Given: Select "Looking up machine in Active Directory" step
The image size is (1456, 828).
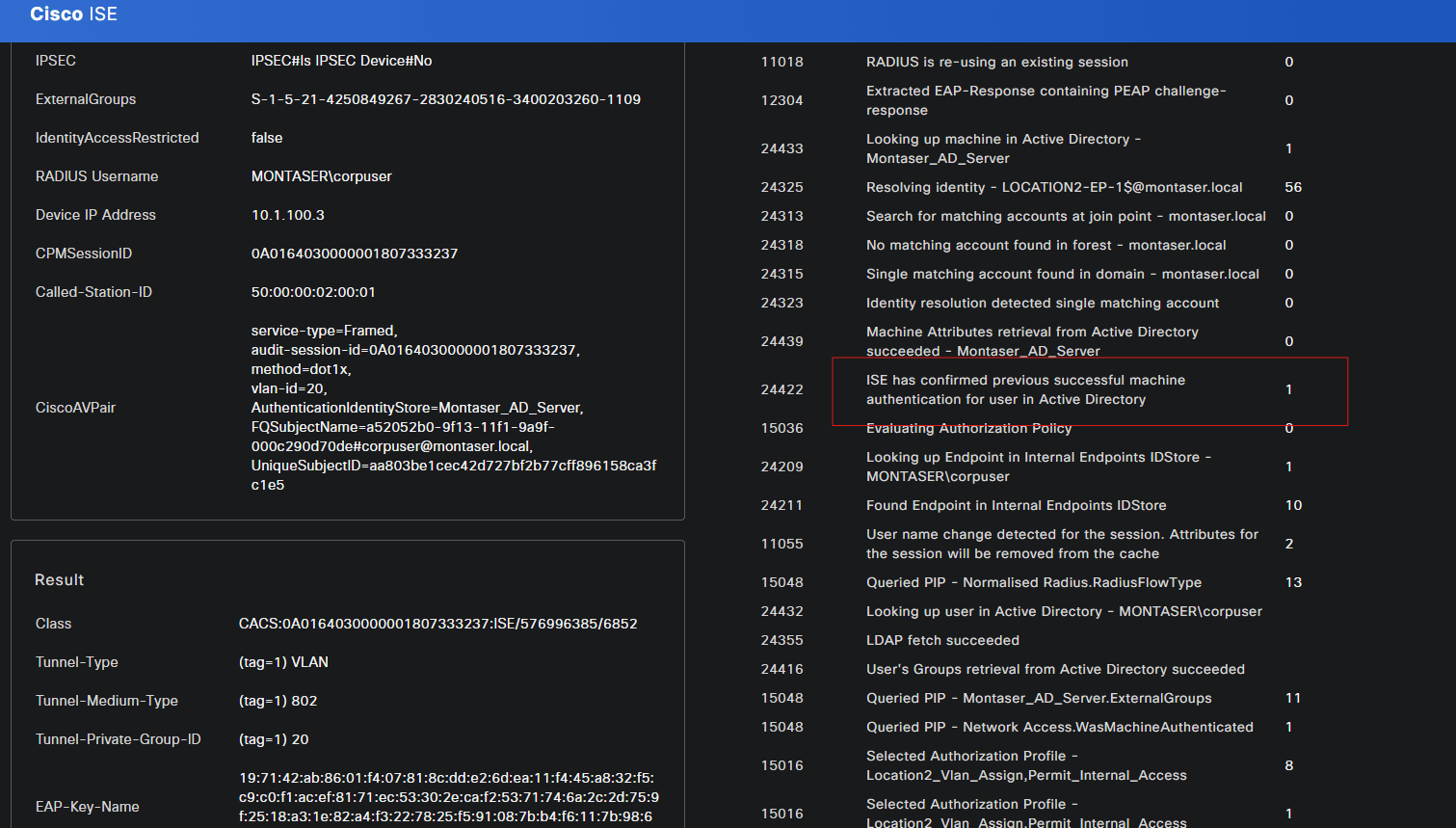Looking at the screenshot, I should 1003,148.
